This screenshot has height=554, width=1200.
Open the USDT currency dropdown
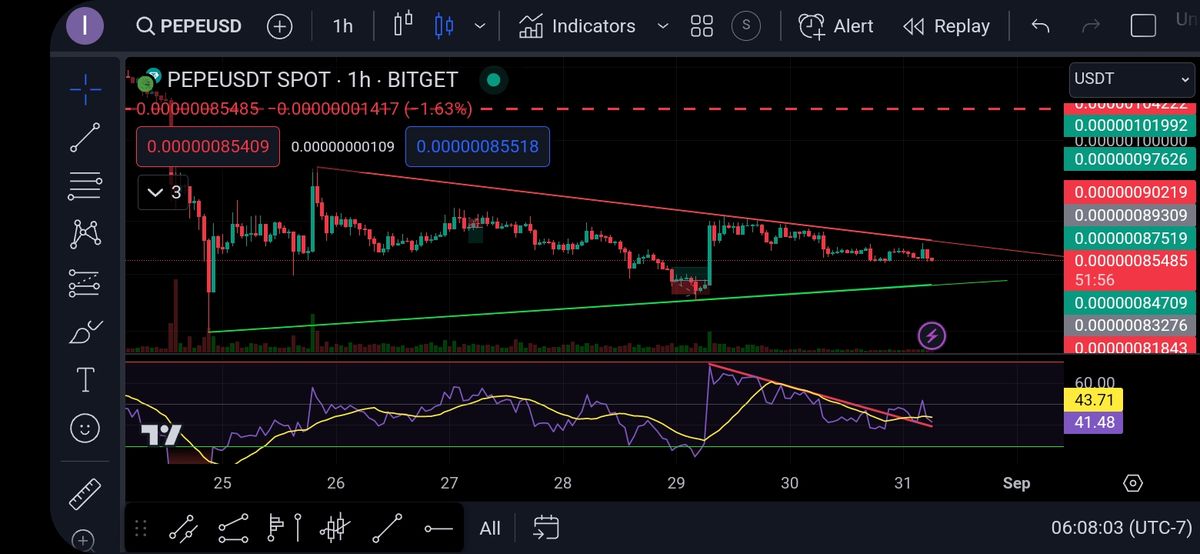1131,79
